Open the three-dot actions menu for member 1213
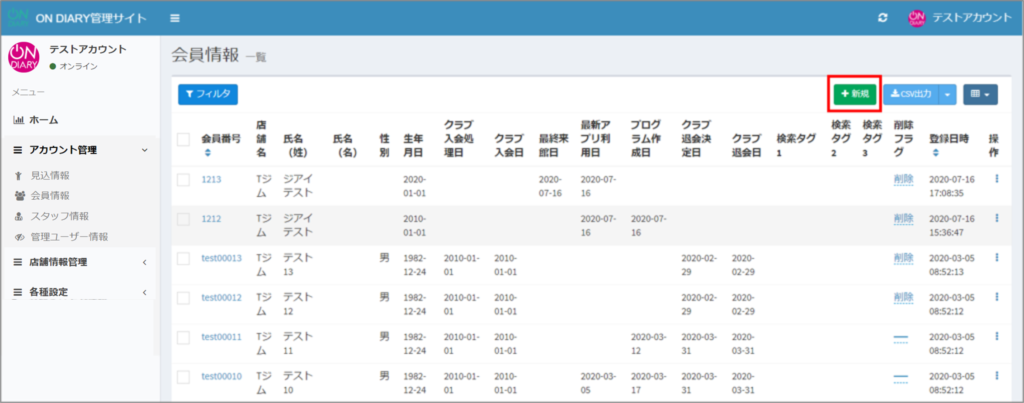 pos(996,178)
